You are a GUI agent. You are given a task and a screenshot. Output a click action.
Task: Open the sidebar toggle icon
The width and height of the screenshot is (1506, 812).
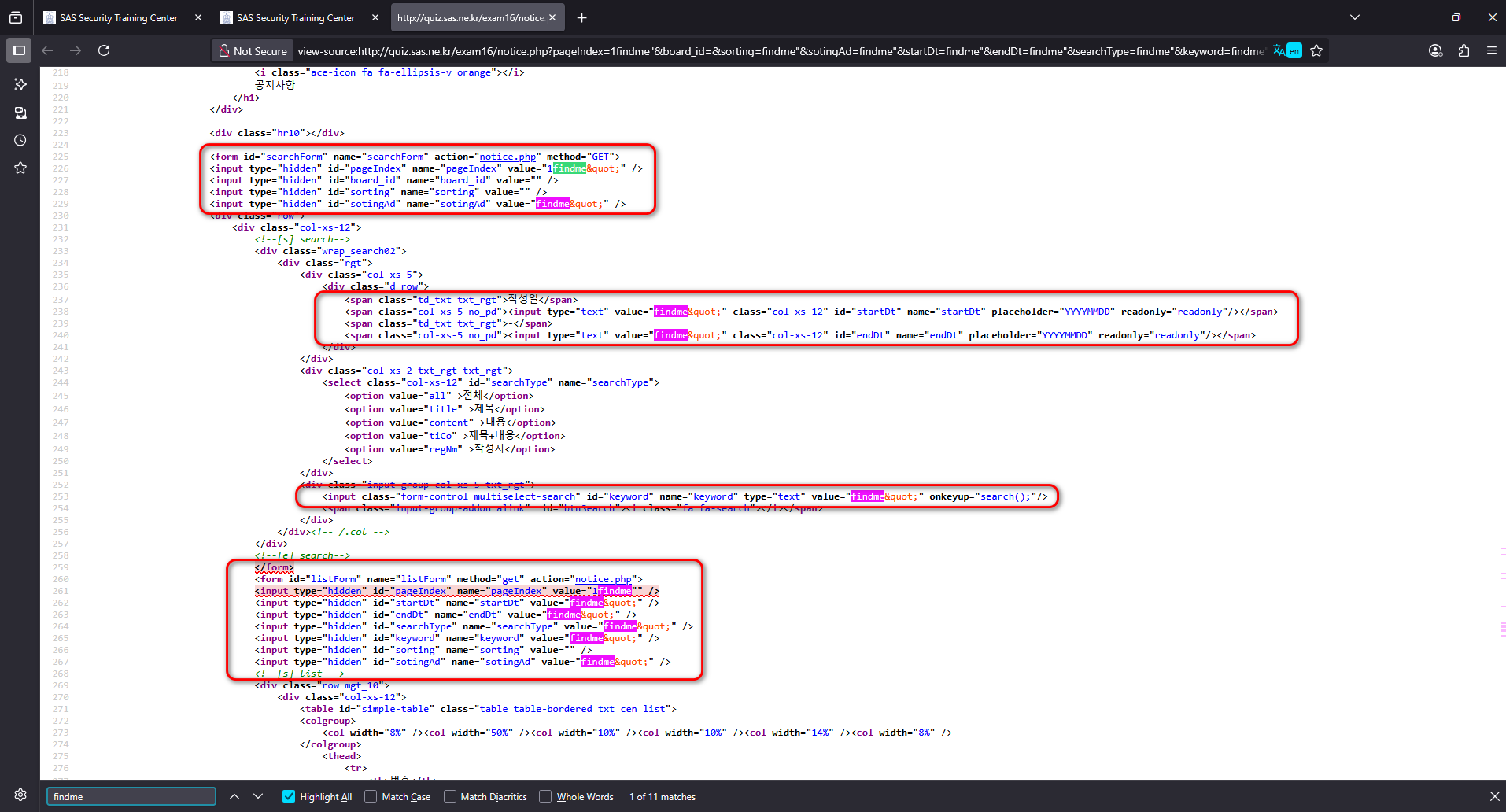point(19,50)
